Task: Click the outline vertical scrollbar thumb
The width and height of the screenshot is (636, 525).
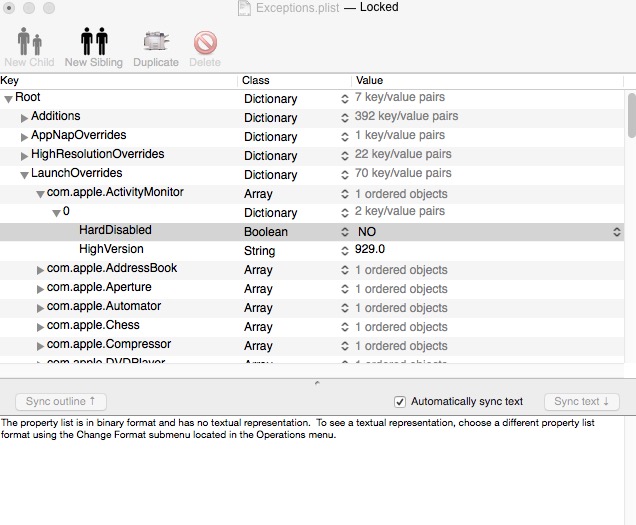Action: pos(631,116)
